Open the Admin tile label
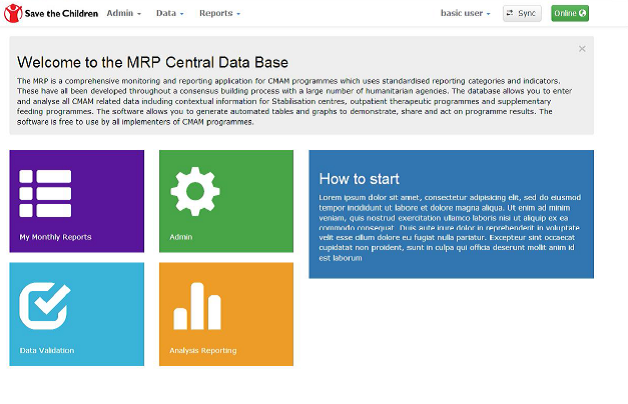 coord(181,237)
